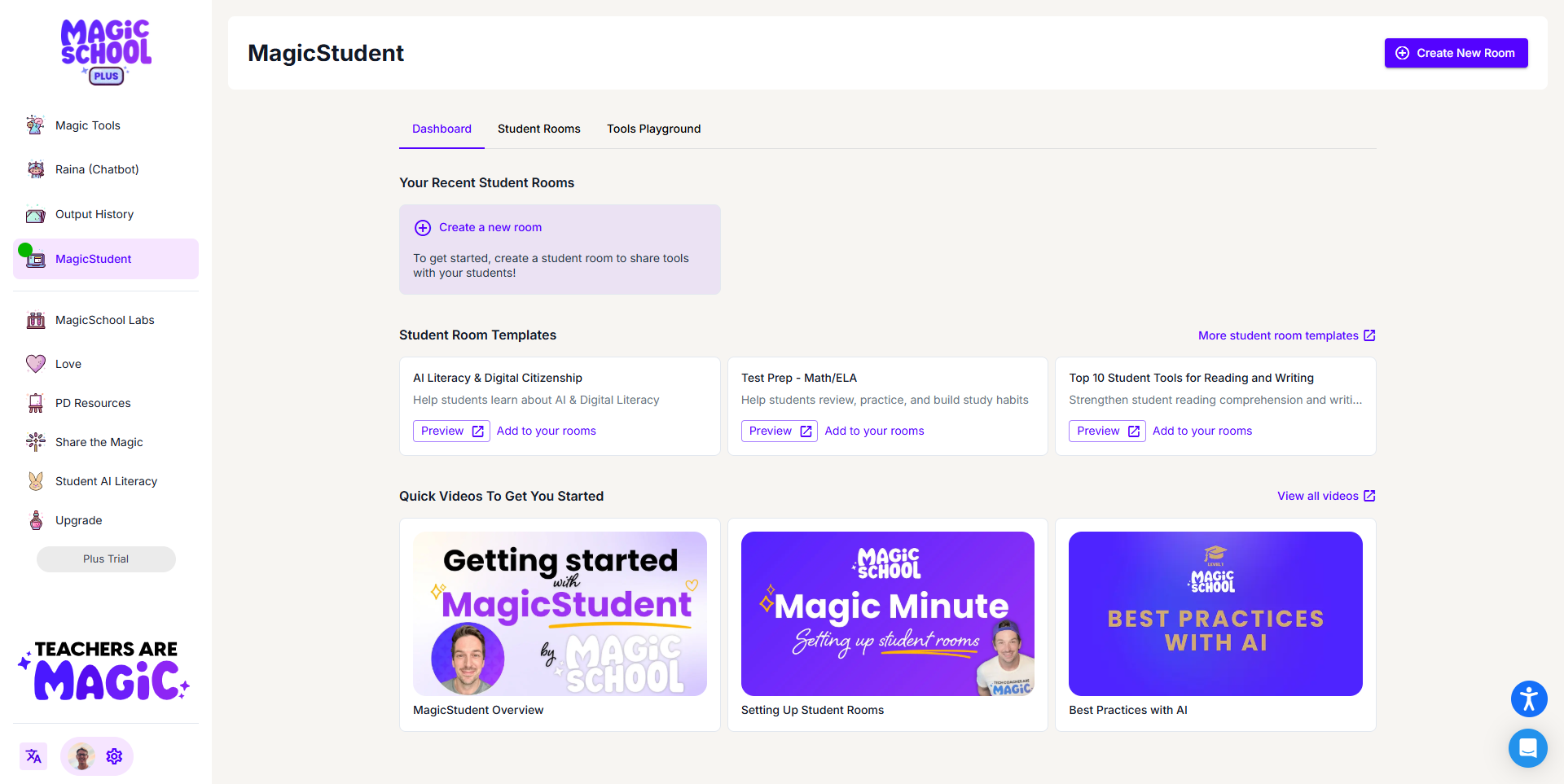The height and width of the screenshot is (784, 1564).
Task: Click the Student AI Literacy bunny icon
Action: 35,481
